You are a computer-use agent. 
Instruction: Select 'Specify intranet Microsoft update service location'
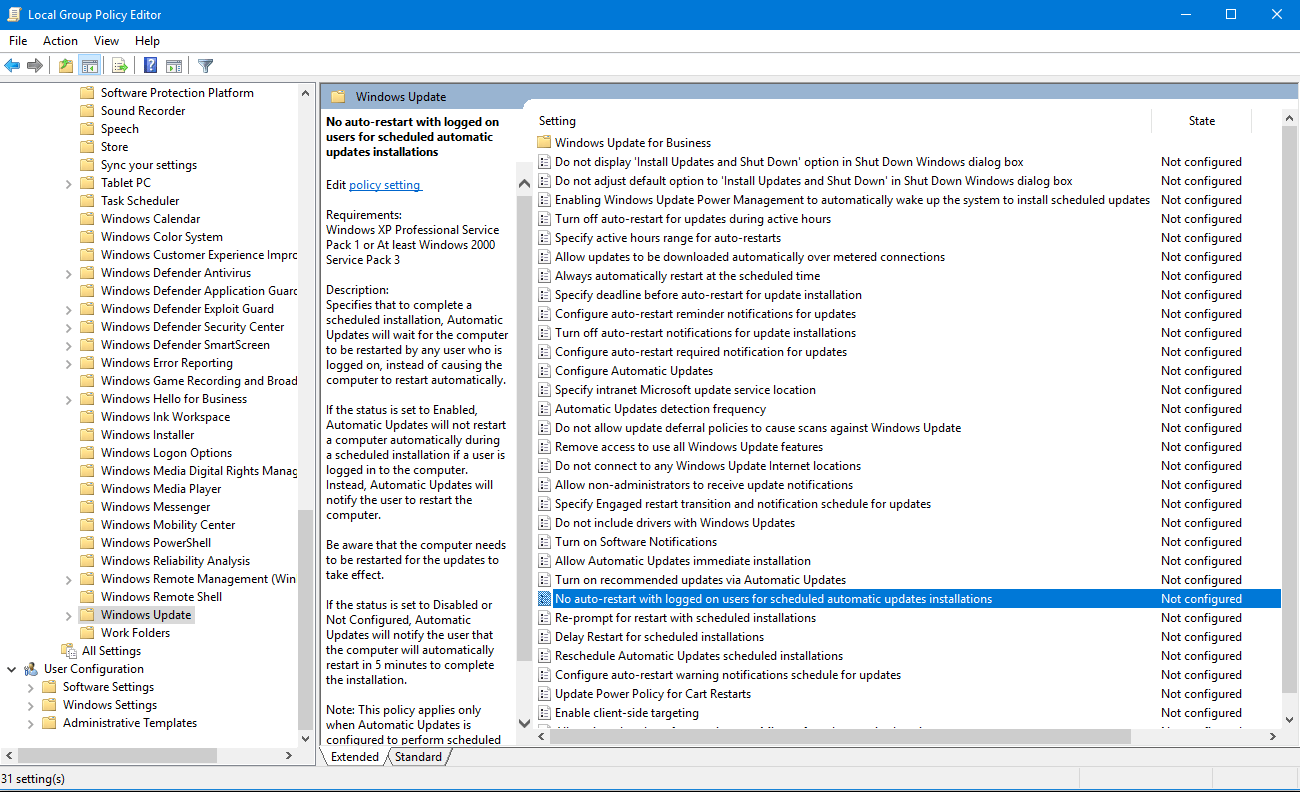(x=685, y=390)
